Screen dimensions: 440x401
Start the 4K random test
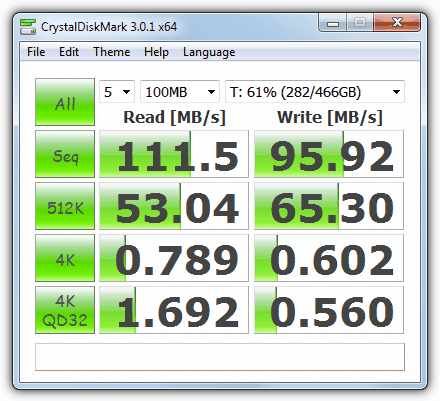(x=65, y=258)
